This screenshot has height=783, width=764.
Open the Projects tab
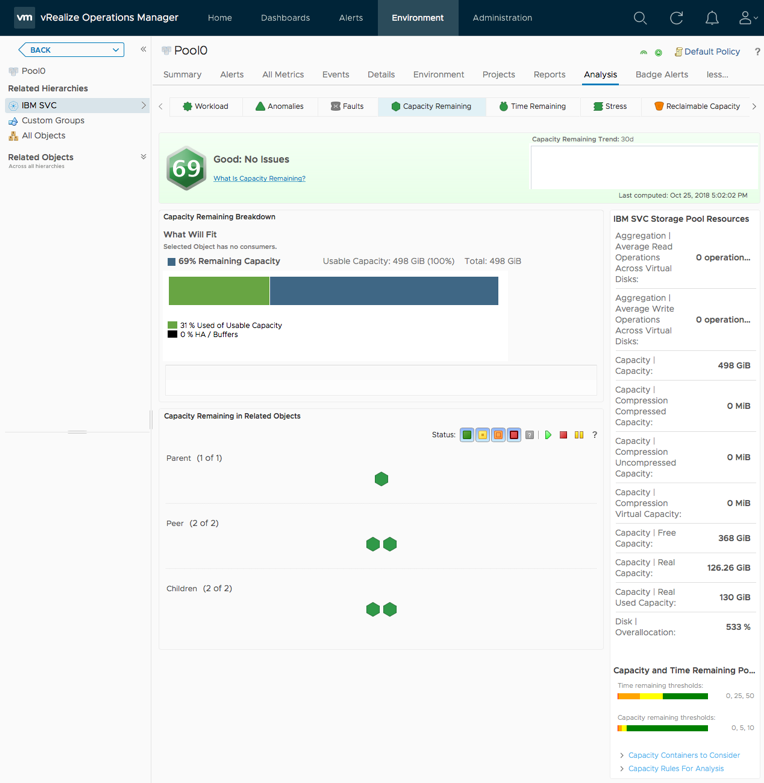(498, 74)
